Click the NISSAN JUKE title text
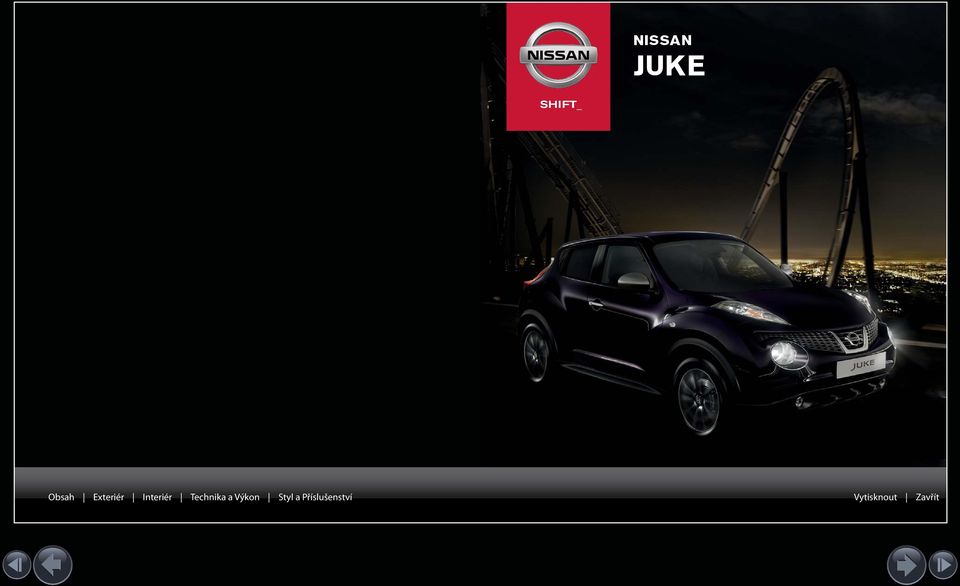Screen dimensions: 960x586 point(669,56)
